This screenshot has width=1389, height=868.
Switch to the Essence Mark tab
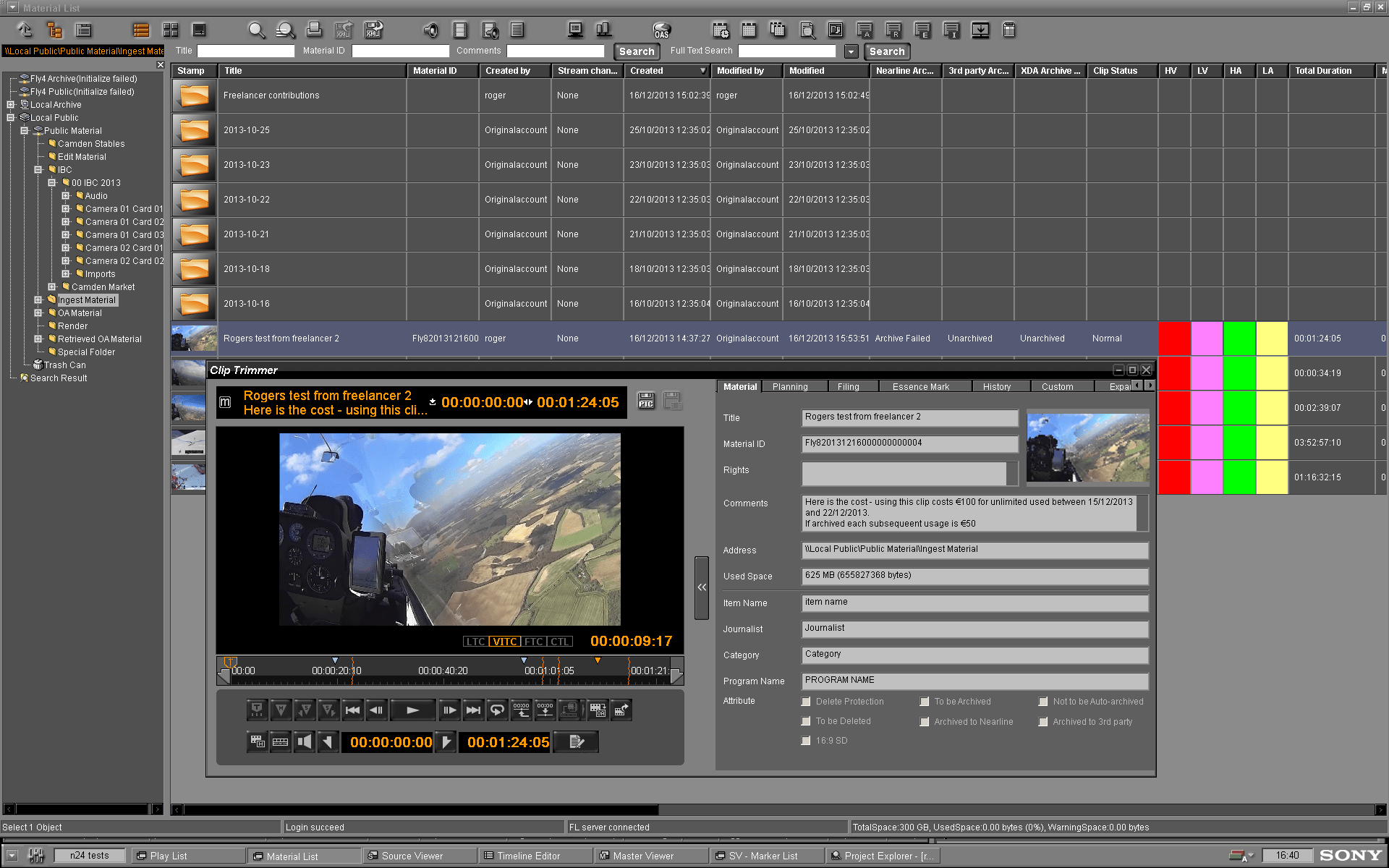920,387
